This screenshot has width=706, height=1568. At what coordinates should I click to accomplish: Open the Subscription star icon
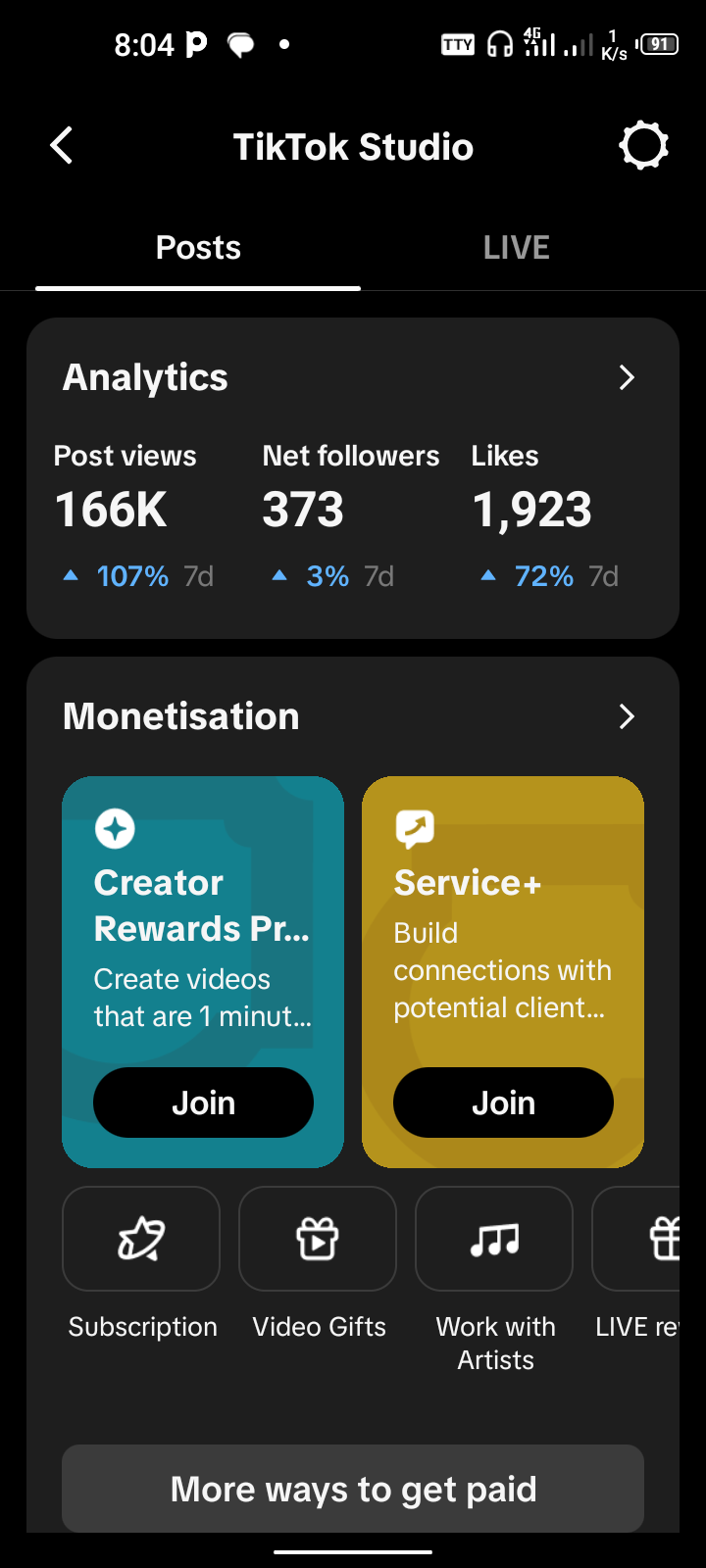click(141, 1239)
